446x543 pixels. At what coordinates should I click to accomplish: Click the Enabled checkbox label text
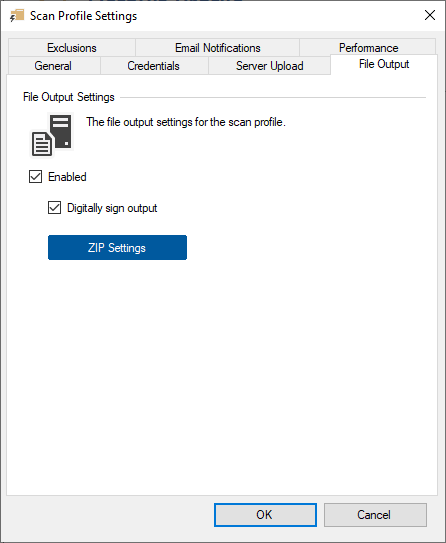67,177
